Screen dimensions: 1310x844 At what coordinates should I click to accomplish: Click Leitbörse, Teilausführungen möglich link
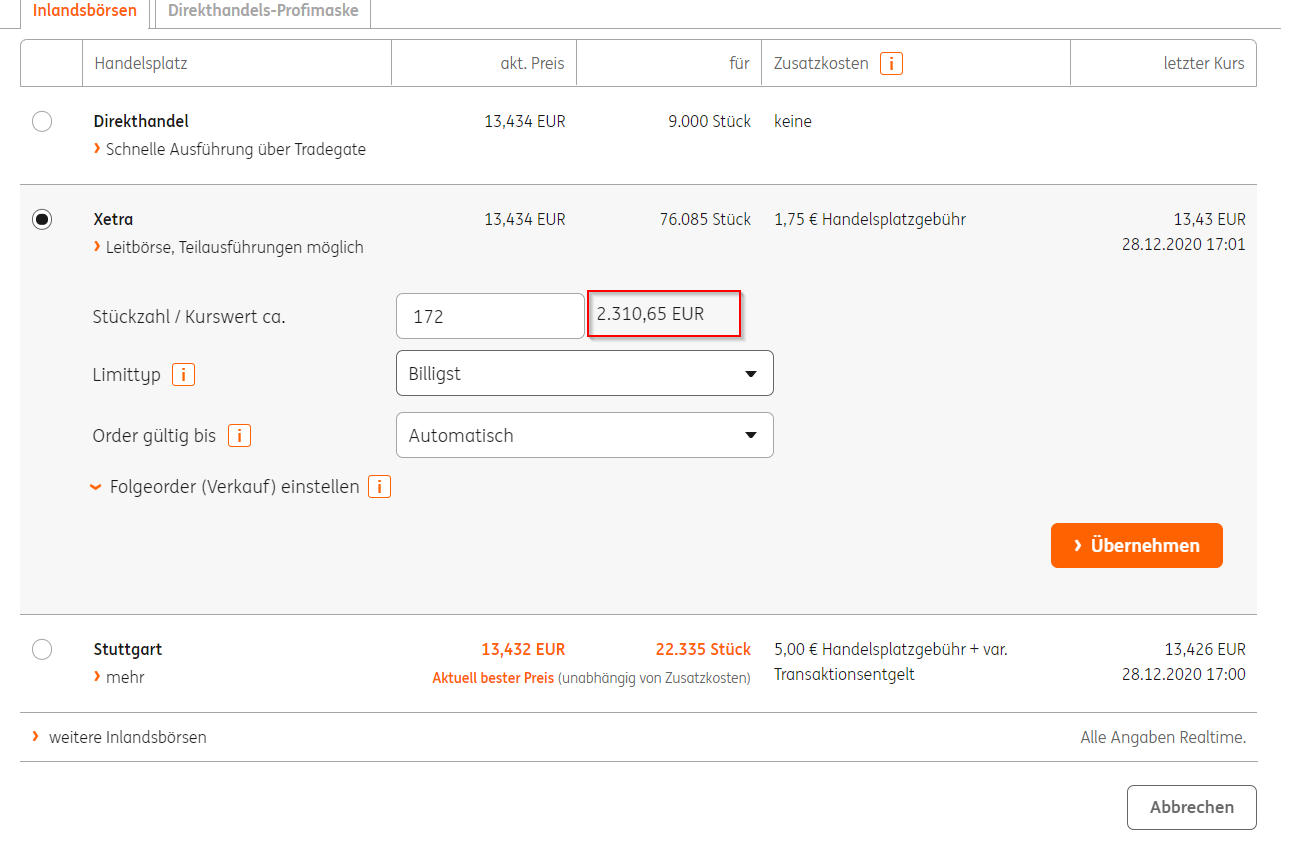coord(234,247)
